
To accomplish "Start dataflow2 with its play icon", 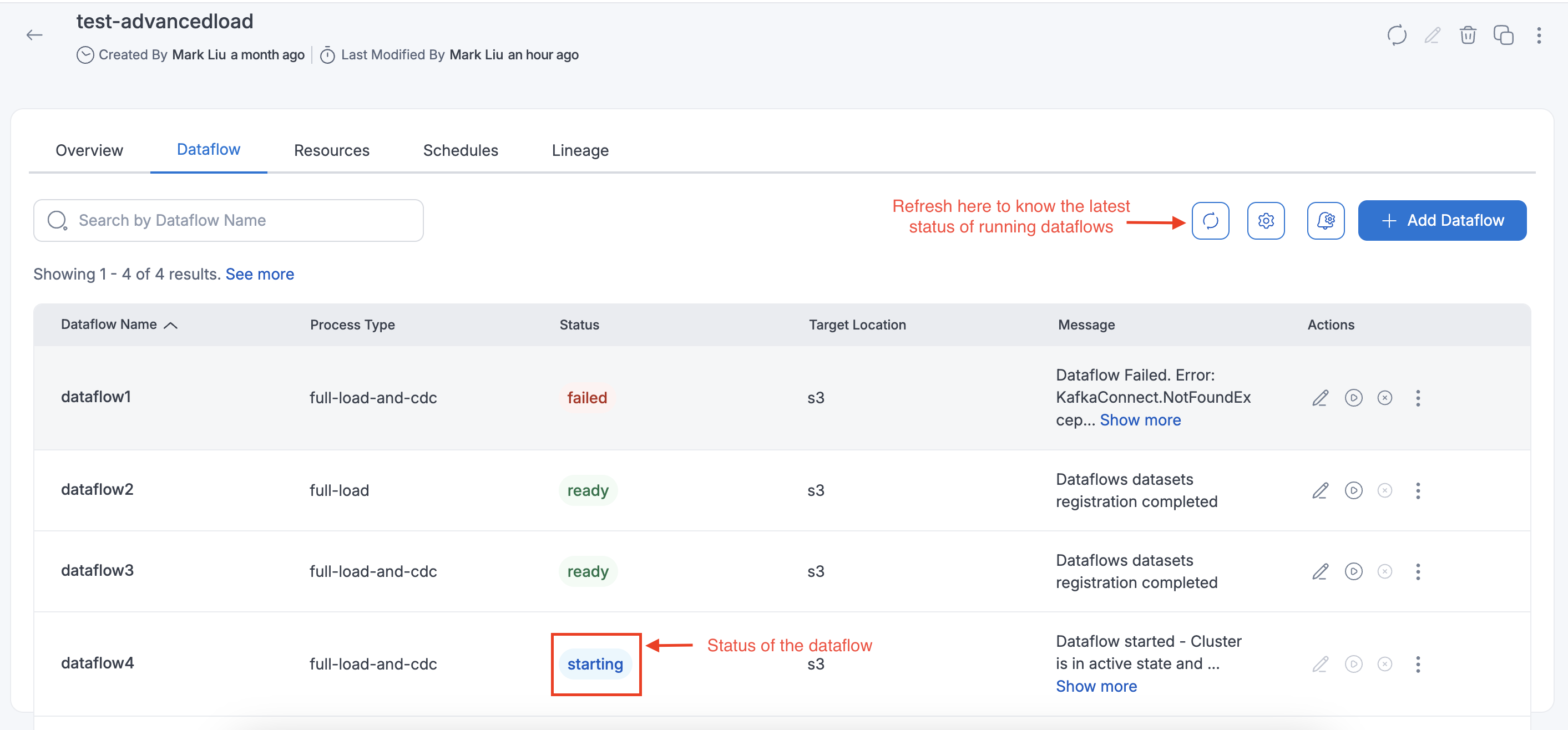I will (1353, 490).
